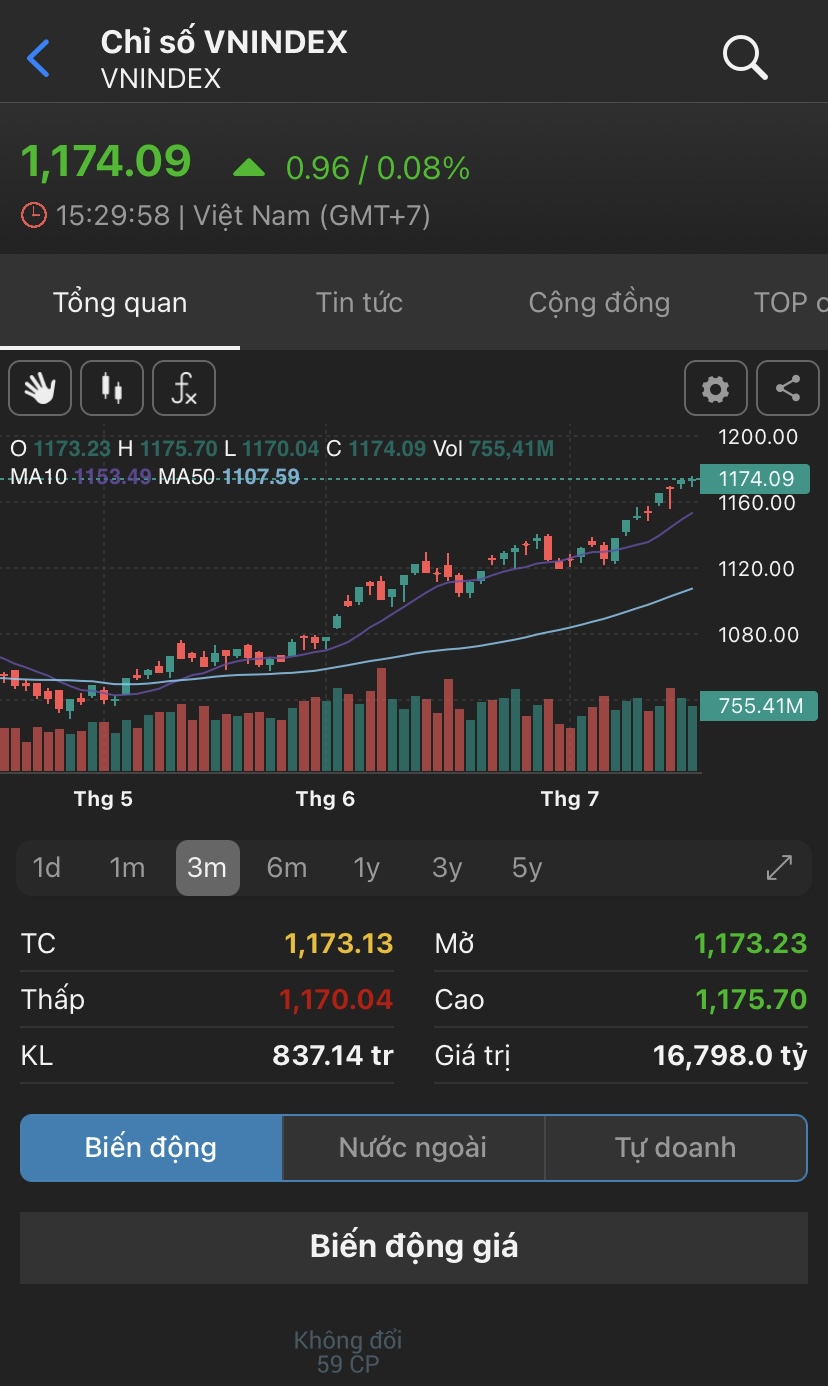828x1386 pixels.
Task: Select the Nước ngoài segment
Action: (x=413, y=1148)
